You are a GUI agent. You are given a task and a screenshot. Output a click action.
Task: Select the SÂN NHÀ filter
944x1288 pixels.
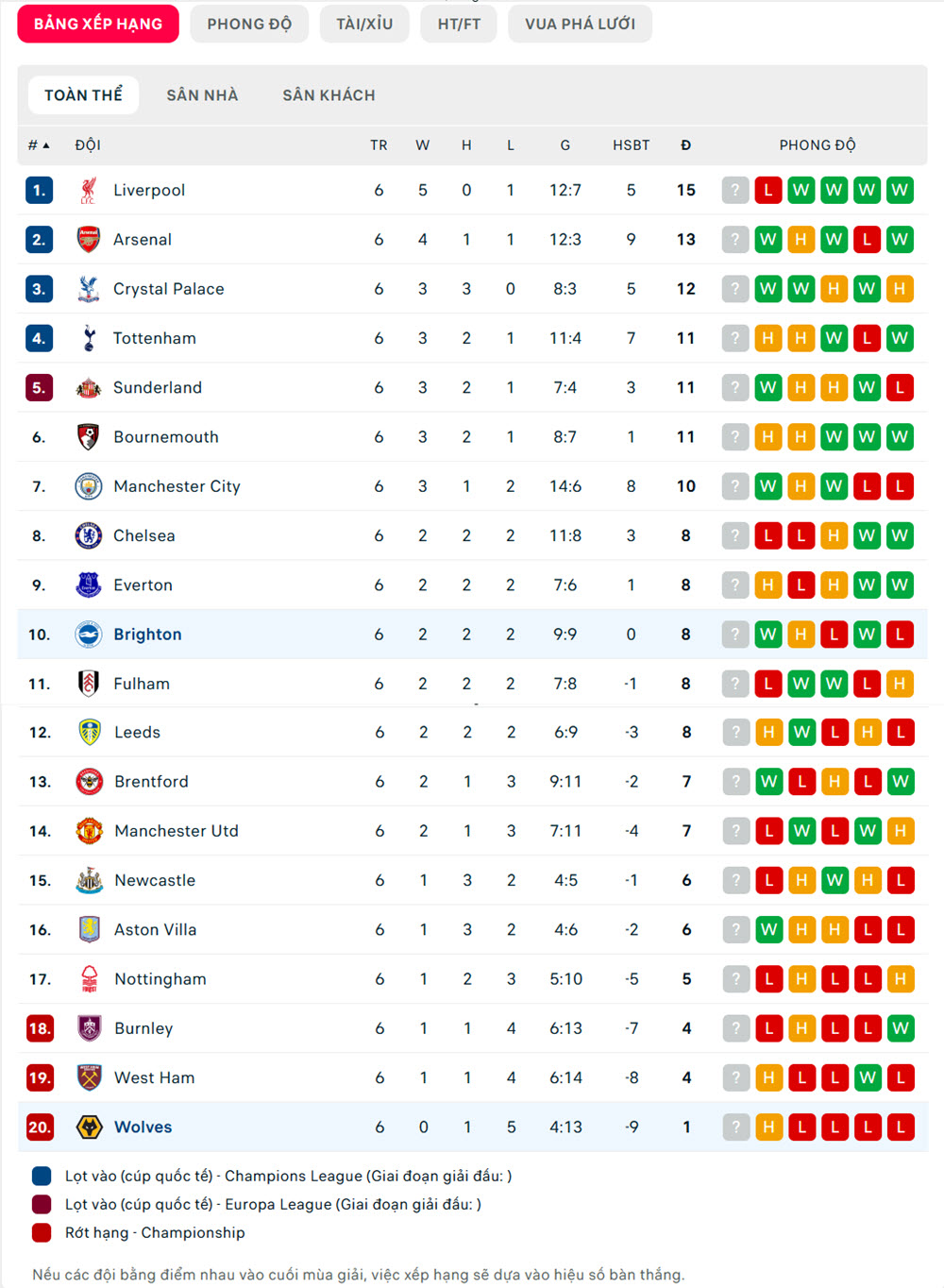tap(202, 95)
